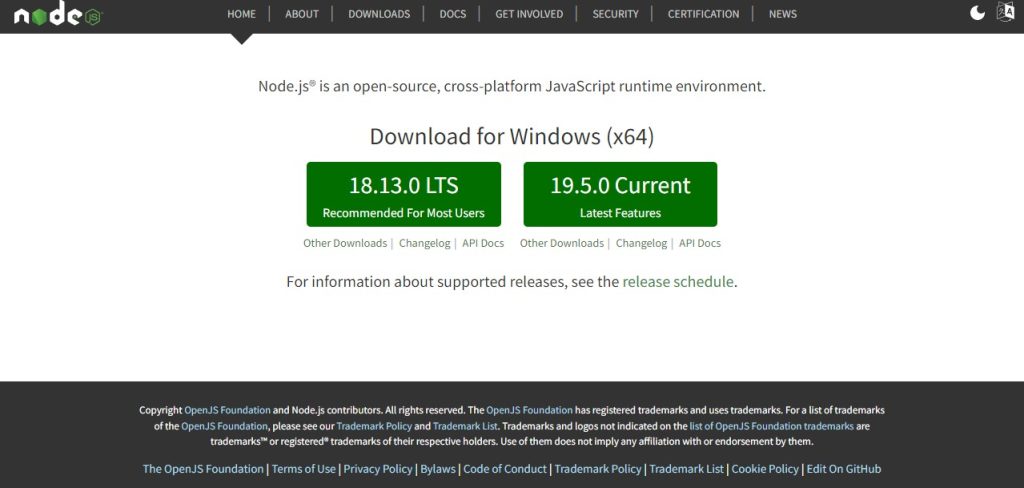Open Trademark List in footer bottom row
The width and height of the screenshot is (1024, 488).
pyautogui.click(x=686, y=469)
